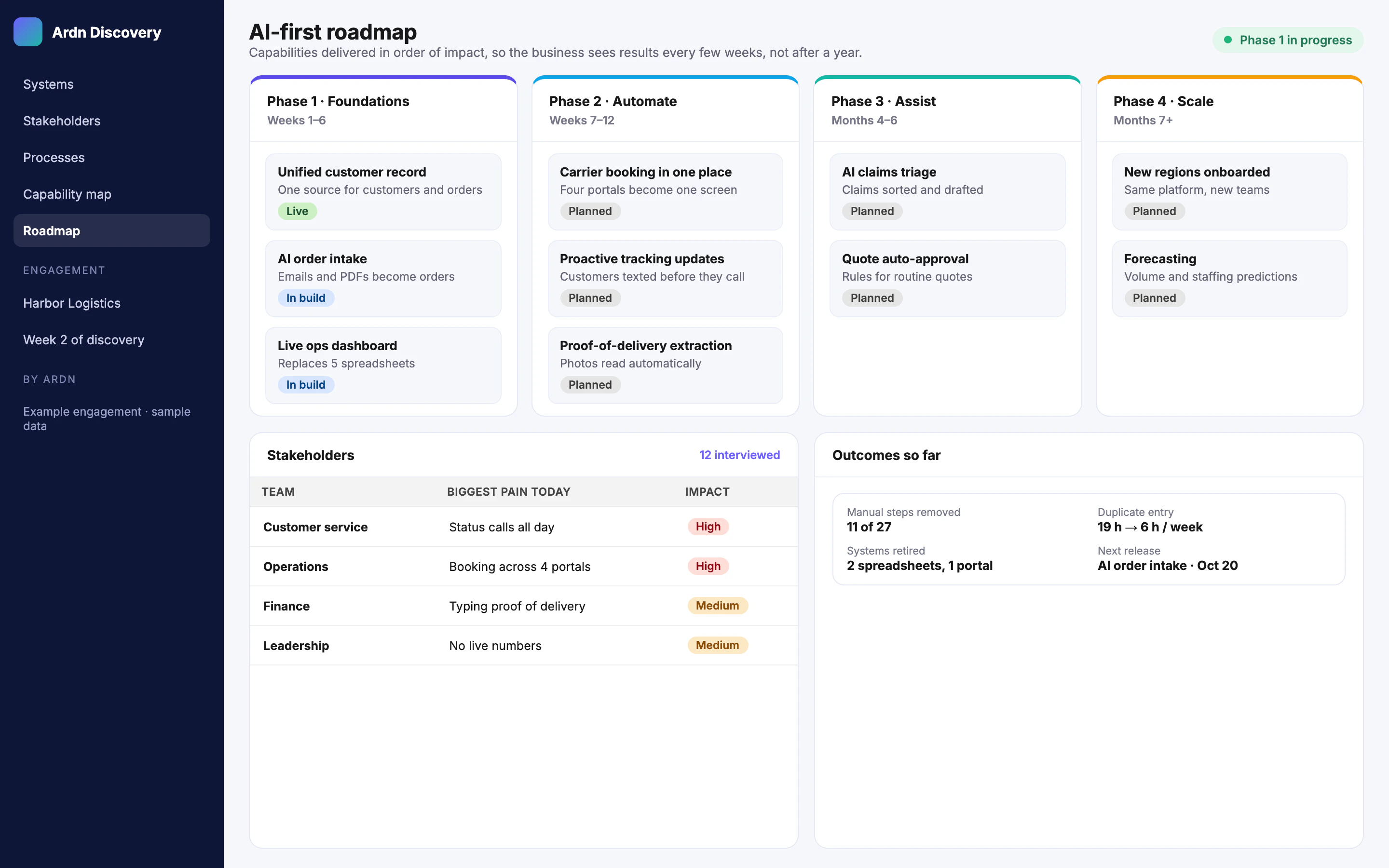Click the 12 interviewed link
1389x868 pixels.
pos(739,455)
